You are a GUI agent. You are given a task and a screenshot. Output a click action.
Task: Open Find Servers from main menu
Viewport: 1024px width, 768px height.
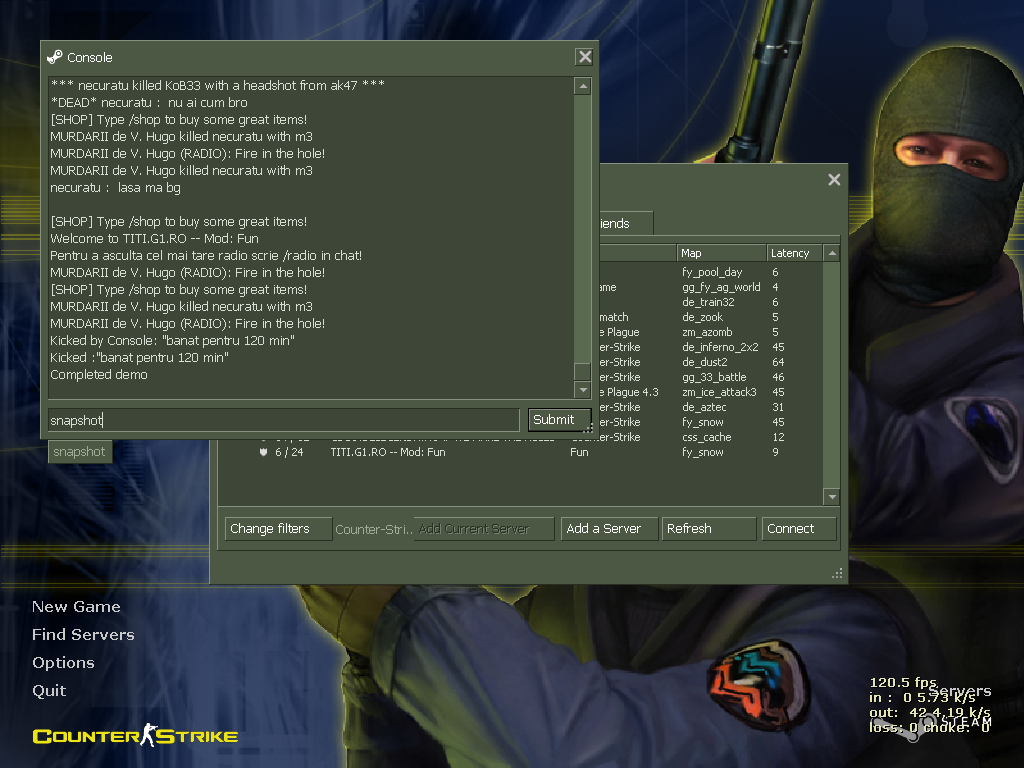[84, 635]
